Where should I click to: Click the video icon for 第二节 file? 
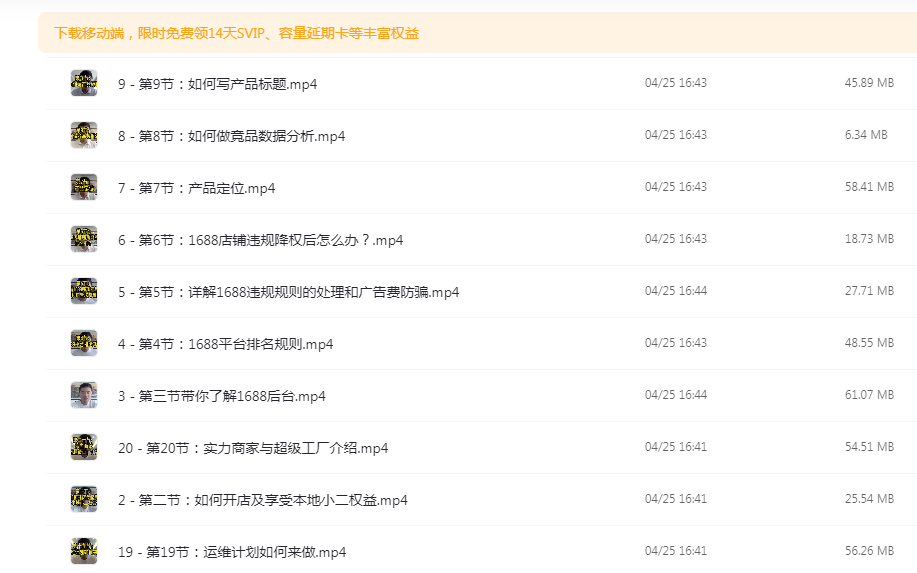[x=84, y=499]
